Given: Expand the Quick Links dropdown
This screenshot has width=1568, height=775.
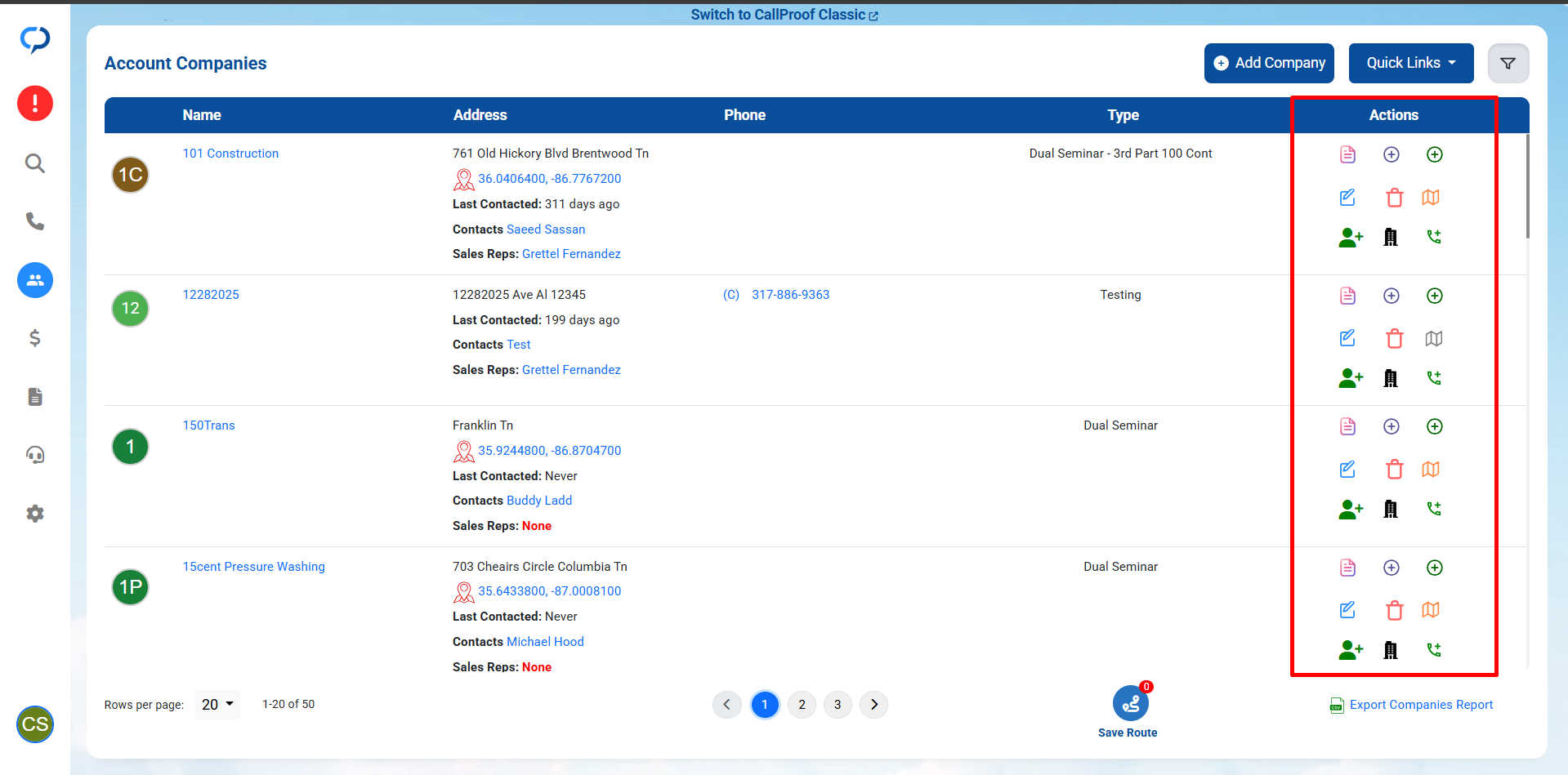Looking at the screenshot, I should click(x=1411, y=63).
